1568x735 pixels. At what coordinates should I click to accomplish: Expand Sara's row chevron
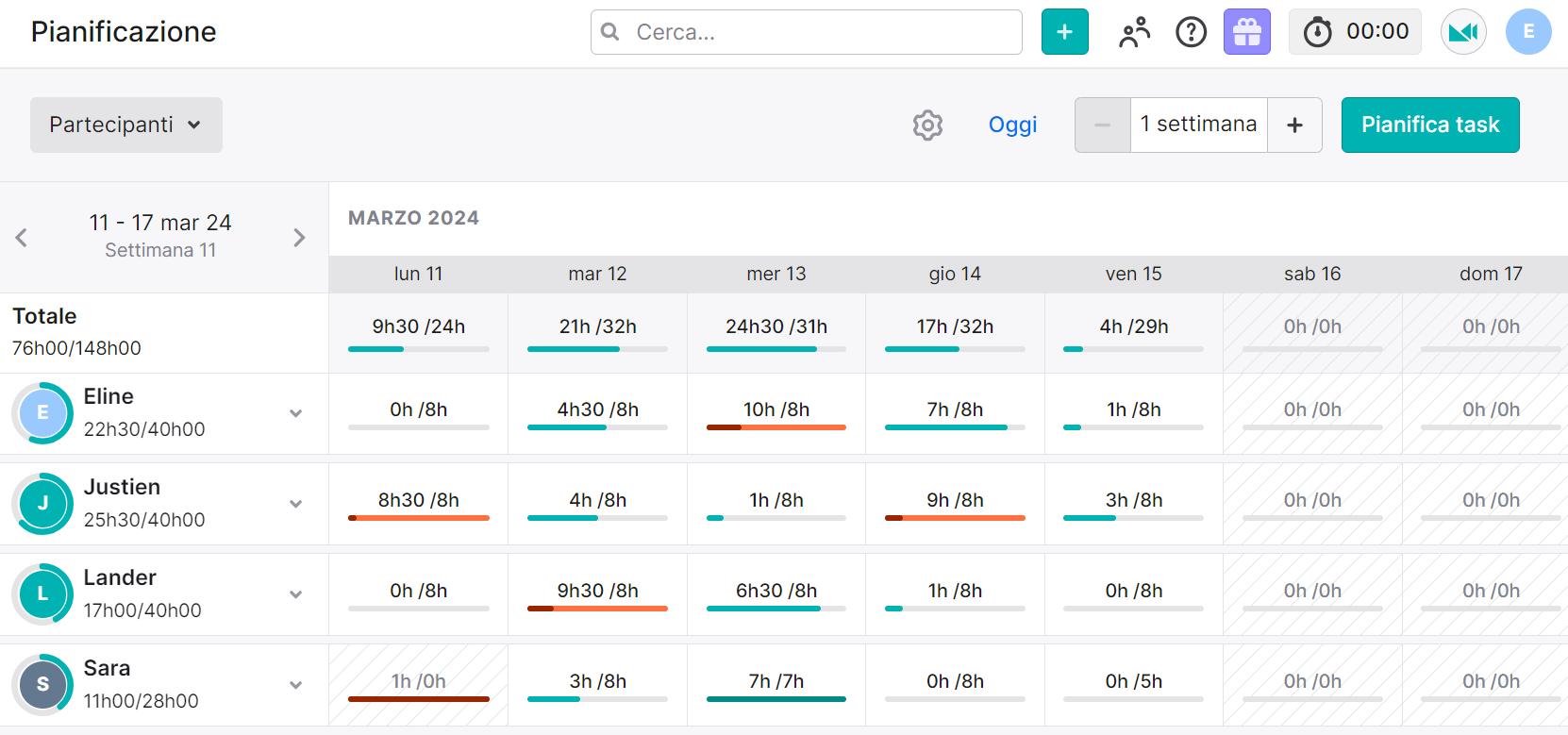[x=295, y=685]
